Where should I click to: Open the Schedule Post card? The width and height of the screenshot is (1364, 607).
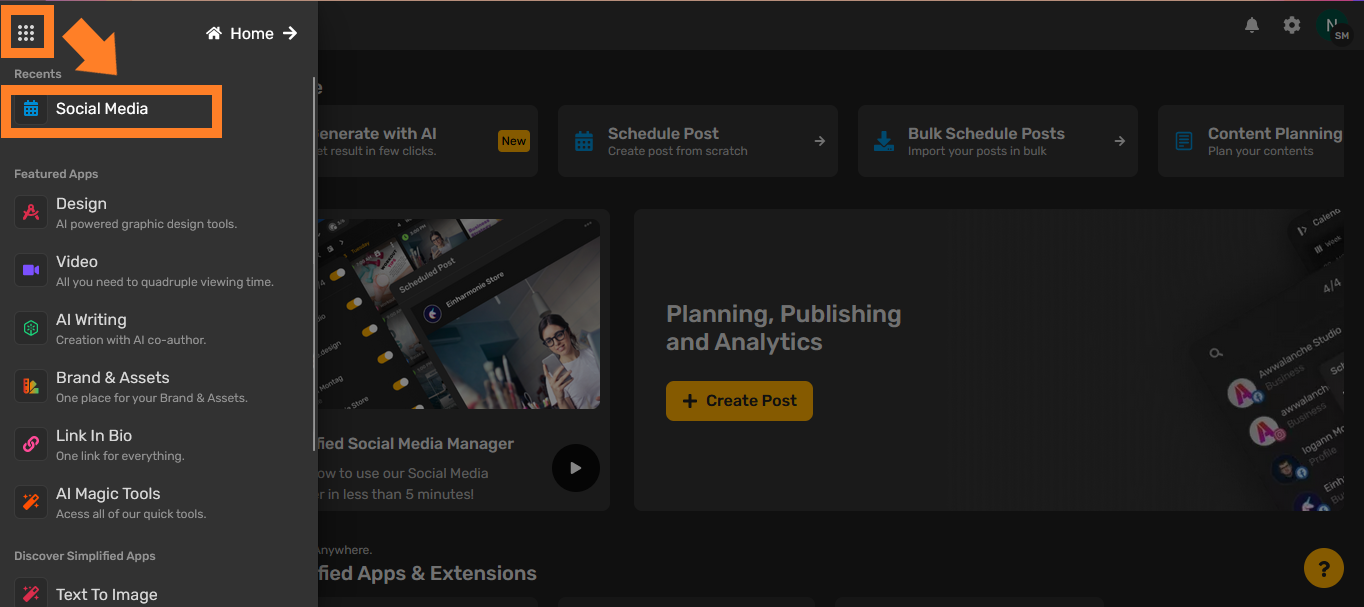pyautogui.click(x=697, y=141)
